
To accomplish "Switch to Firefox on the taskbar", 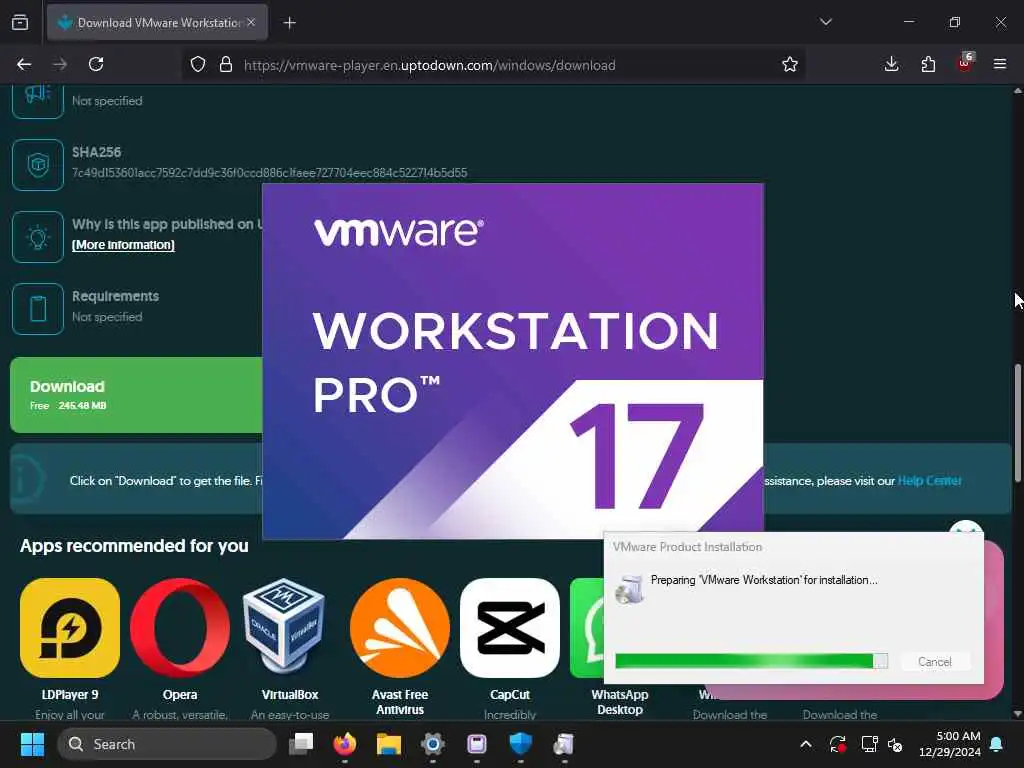I will 345,744.
